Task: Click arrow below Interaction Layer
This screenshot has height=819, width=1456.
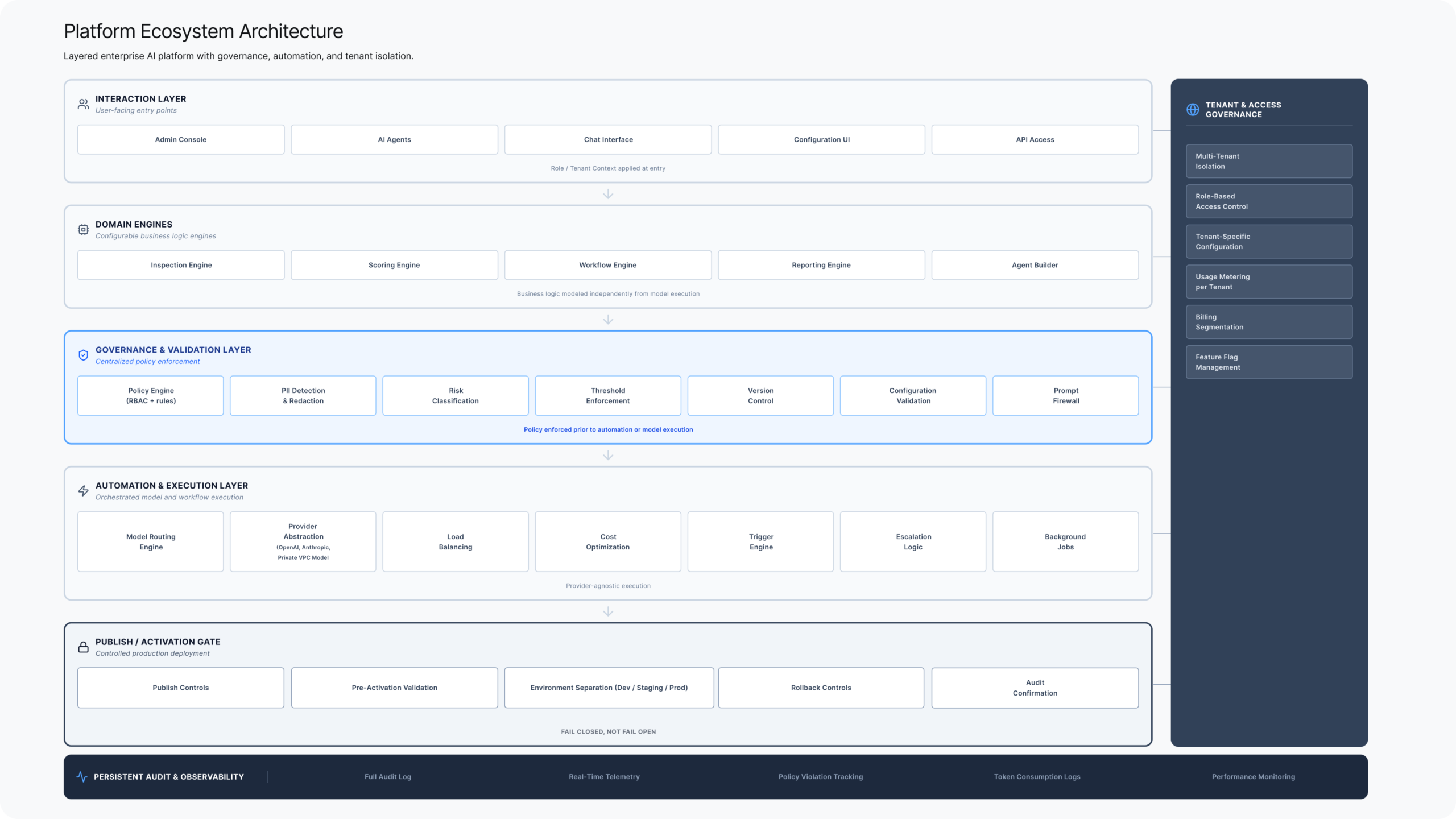Action: point(608,195)
